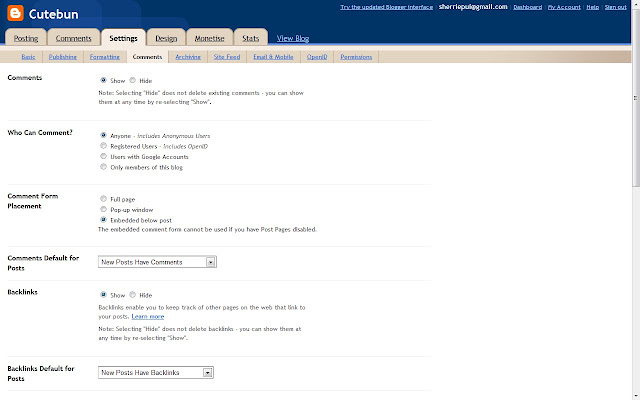Image resolution: width=640 pixels, height=400 pixels.
Task: Go to Archiving settings sub-tab
Action: [x=188, y=57]
